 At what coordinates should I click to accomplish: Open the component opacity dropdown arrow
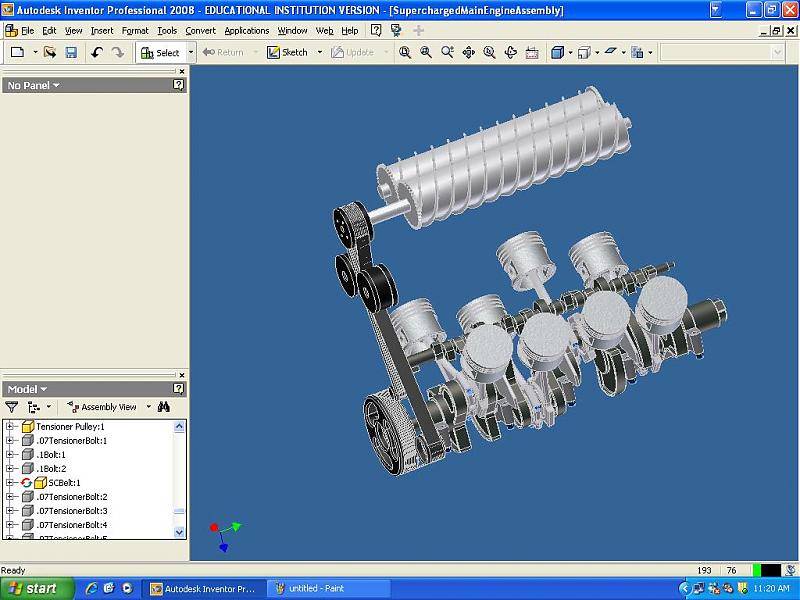coord(650,52)
